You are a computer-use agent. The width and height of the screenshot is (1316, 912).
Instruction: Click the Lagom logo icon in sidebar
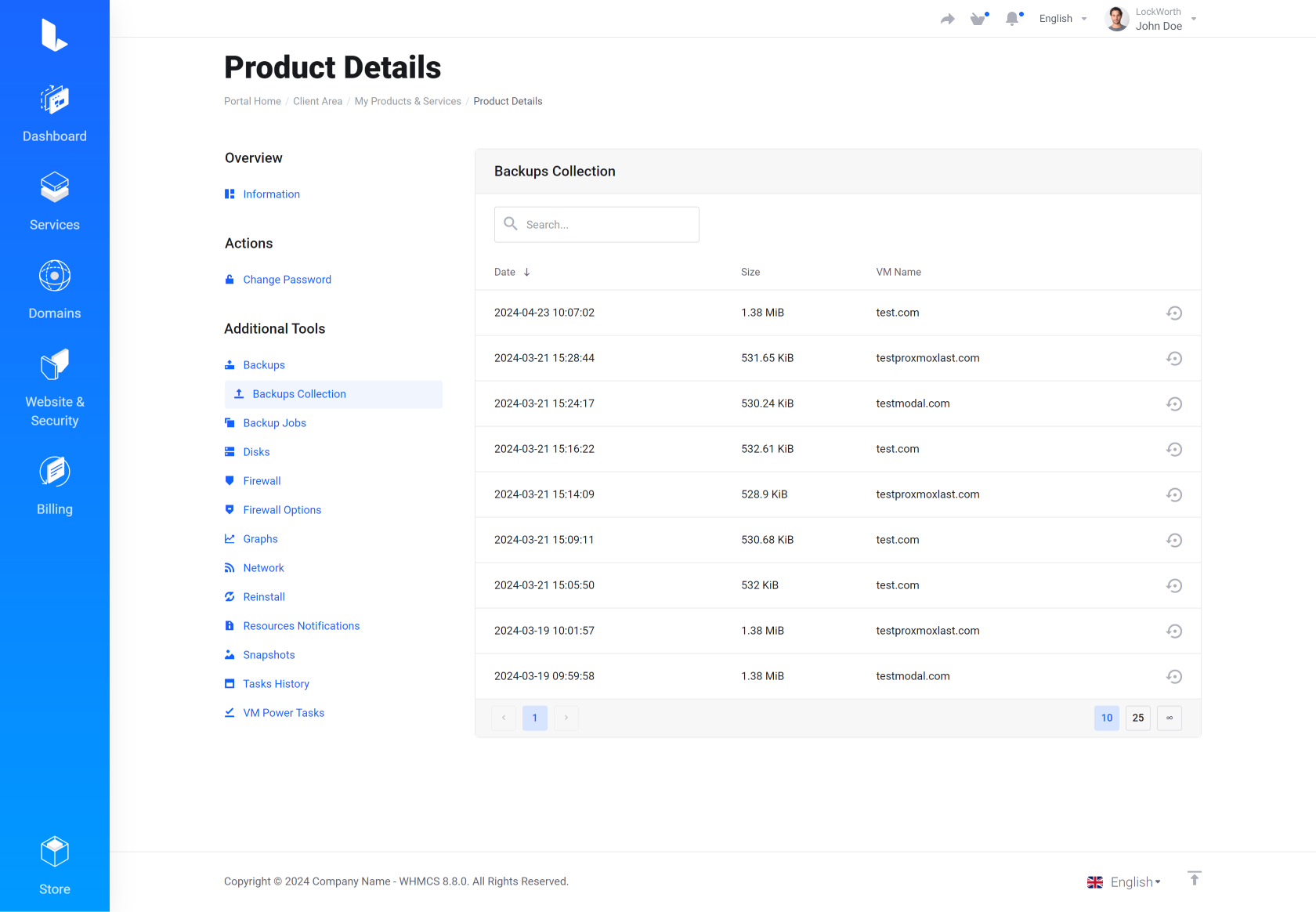(x=54, y=35)
